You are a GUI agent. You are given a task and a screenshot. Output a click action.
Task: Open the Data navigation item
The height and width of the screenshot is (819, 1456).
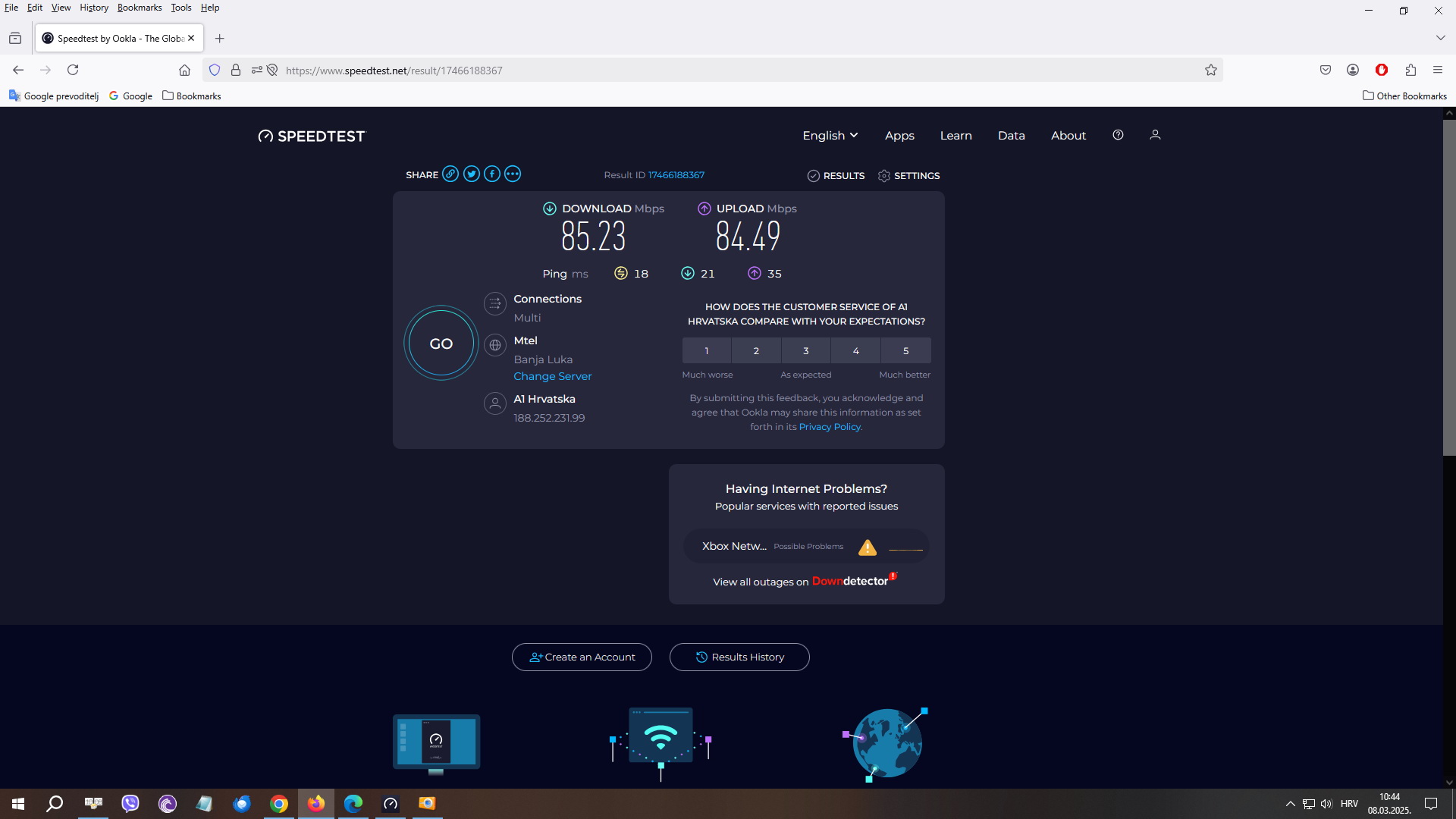(x=1012, y=136)
